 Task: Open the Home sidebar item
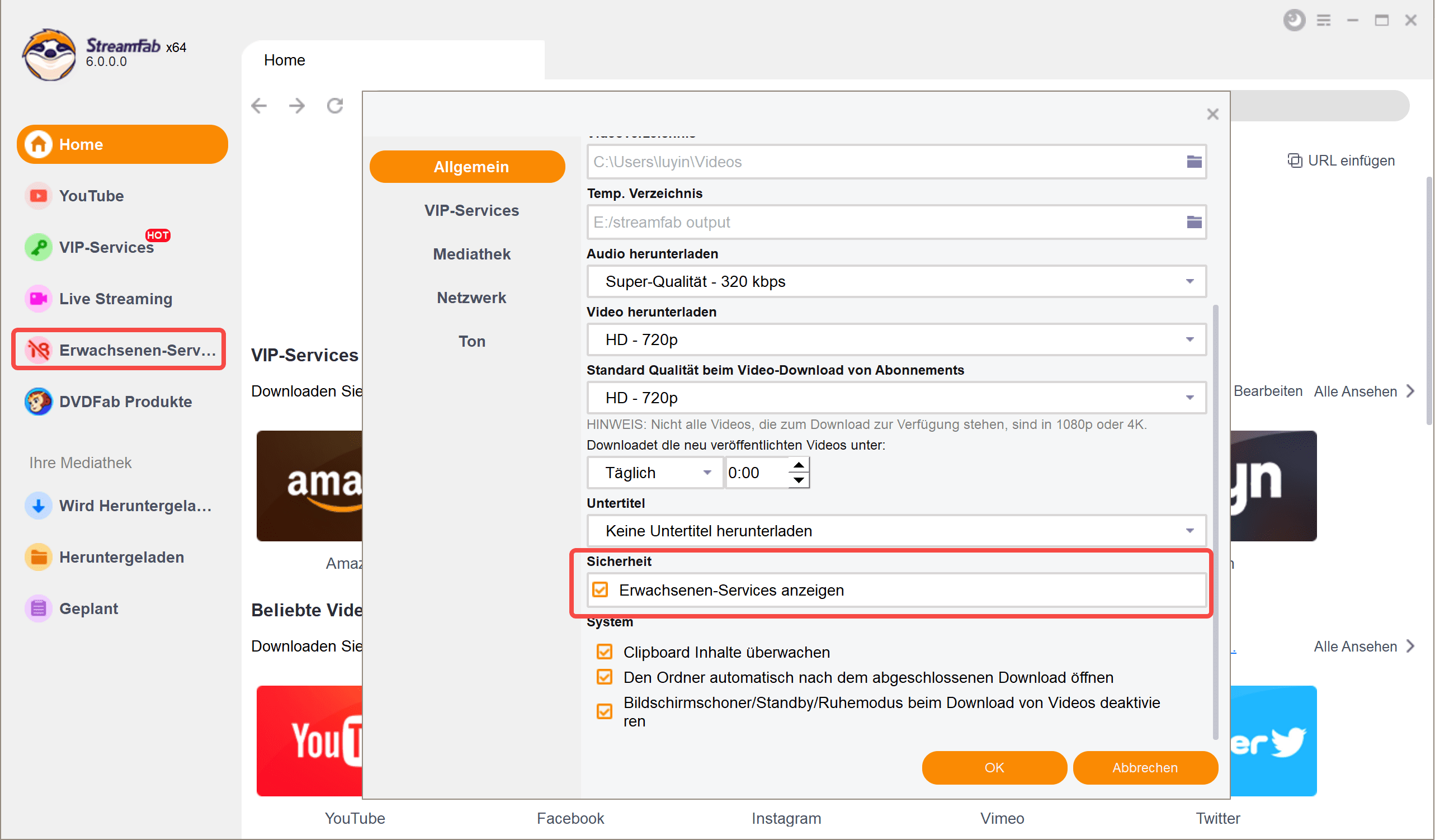(x=122, y=144)
